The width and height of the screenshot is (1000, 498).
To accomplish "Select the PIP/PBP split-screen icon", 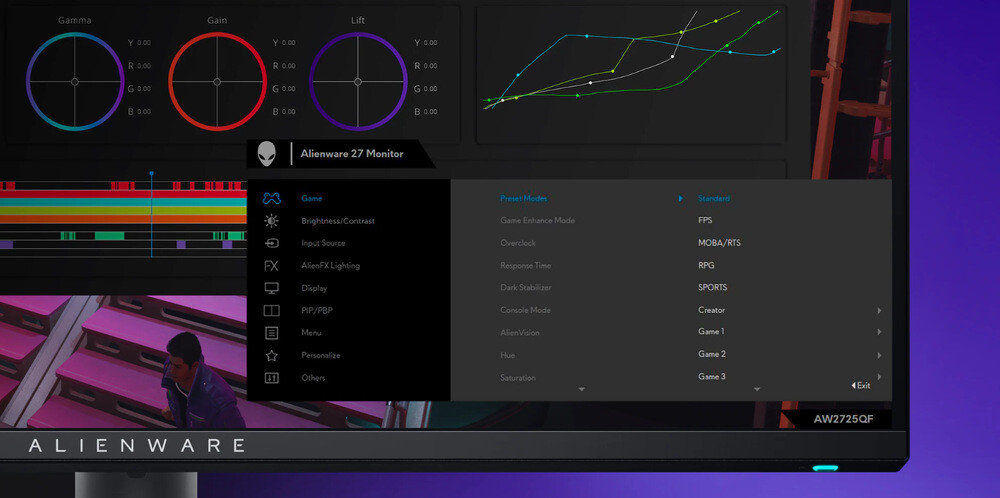I will 271,310.
